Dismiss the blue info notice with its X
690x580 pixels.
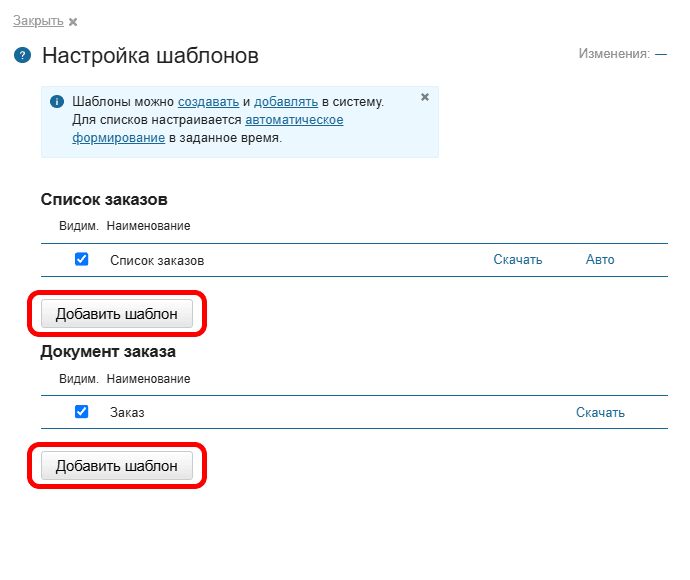pyautogui.click(x=425, y=97)
